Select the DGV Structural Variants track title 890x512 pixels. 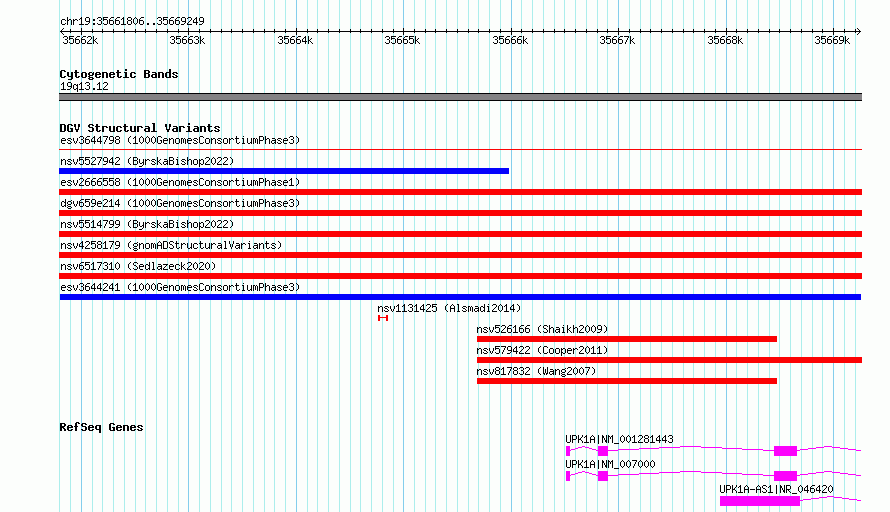coord(140,128)
